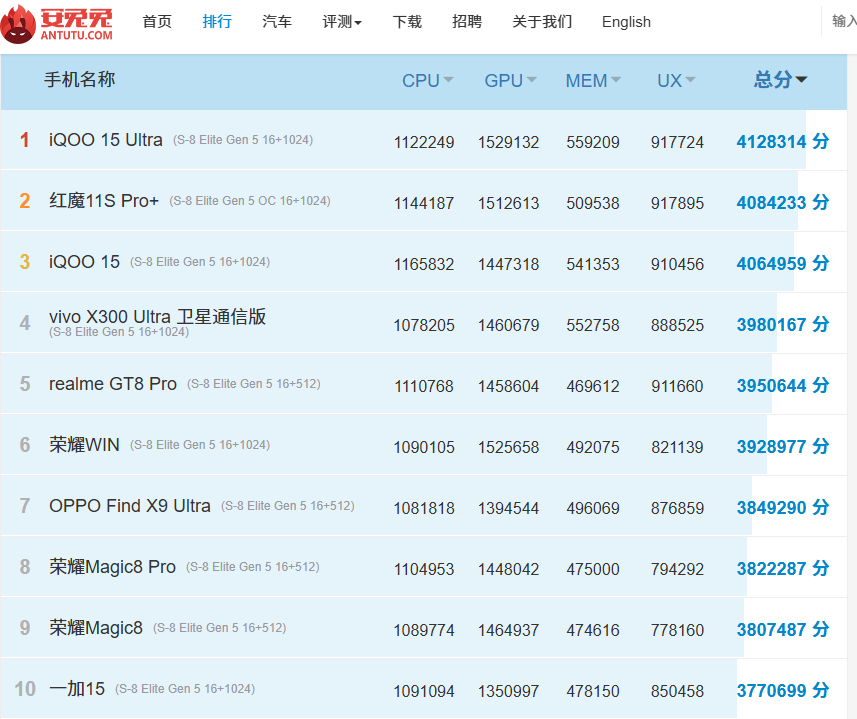Click total score 4128314 分
Screen dimensions: 857x719
click(783, 142)
